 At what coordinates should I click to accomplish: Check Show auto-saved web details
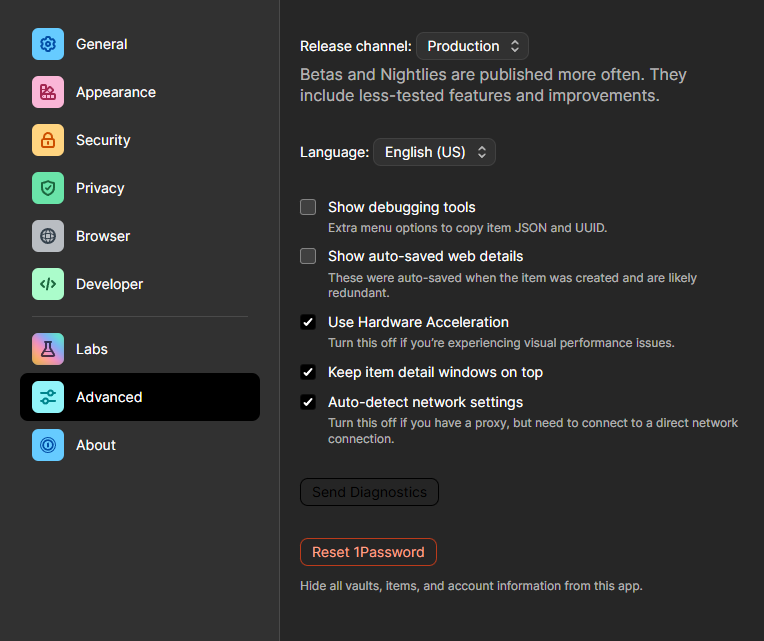pyautogui.click(x=308, y=256)
